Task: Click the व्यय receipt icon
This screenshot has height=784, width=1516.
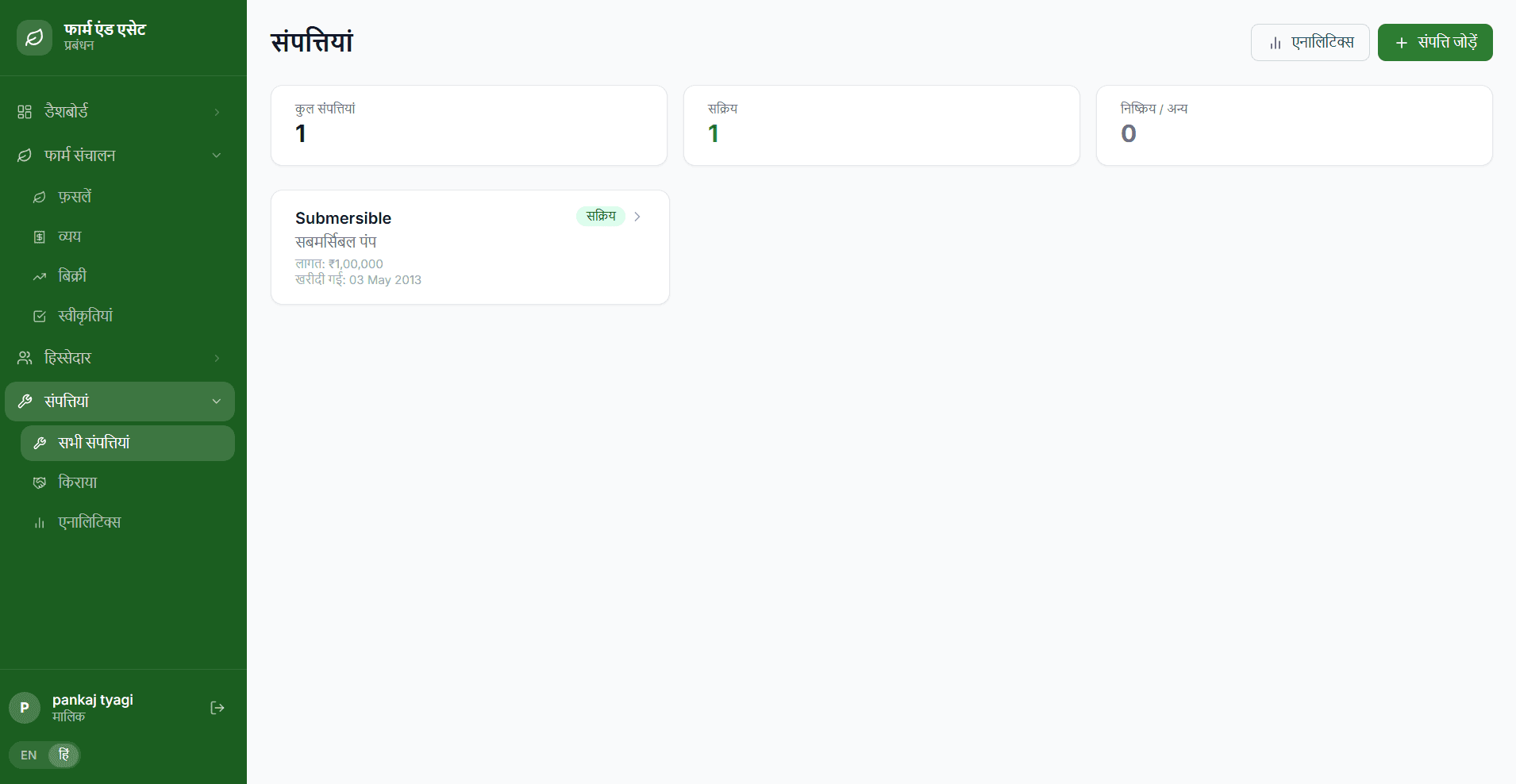Action: point(39,236)
